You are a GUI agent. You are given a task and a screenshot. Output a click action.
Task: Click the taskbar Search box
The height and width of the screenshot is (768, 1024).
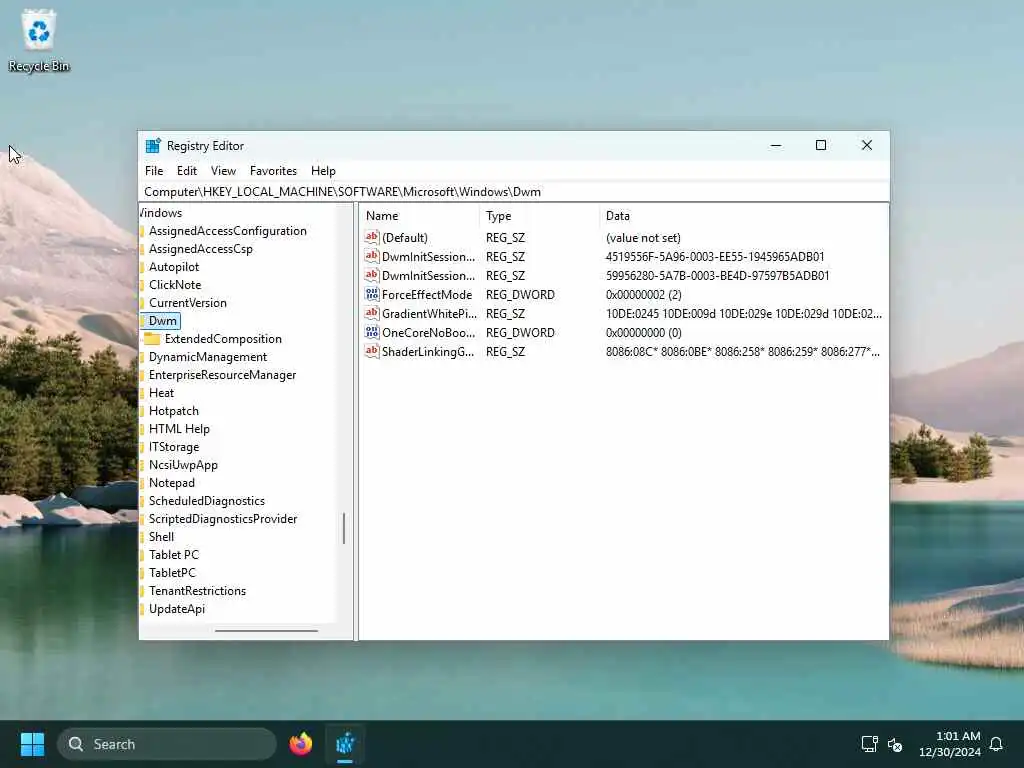[x=167, y=744]
